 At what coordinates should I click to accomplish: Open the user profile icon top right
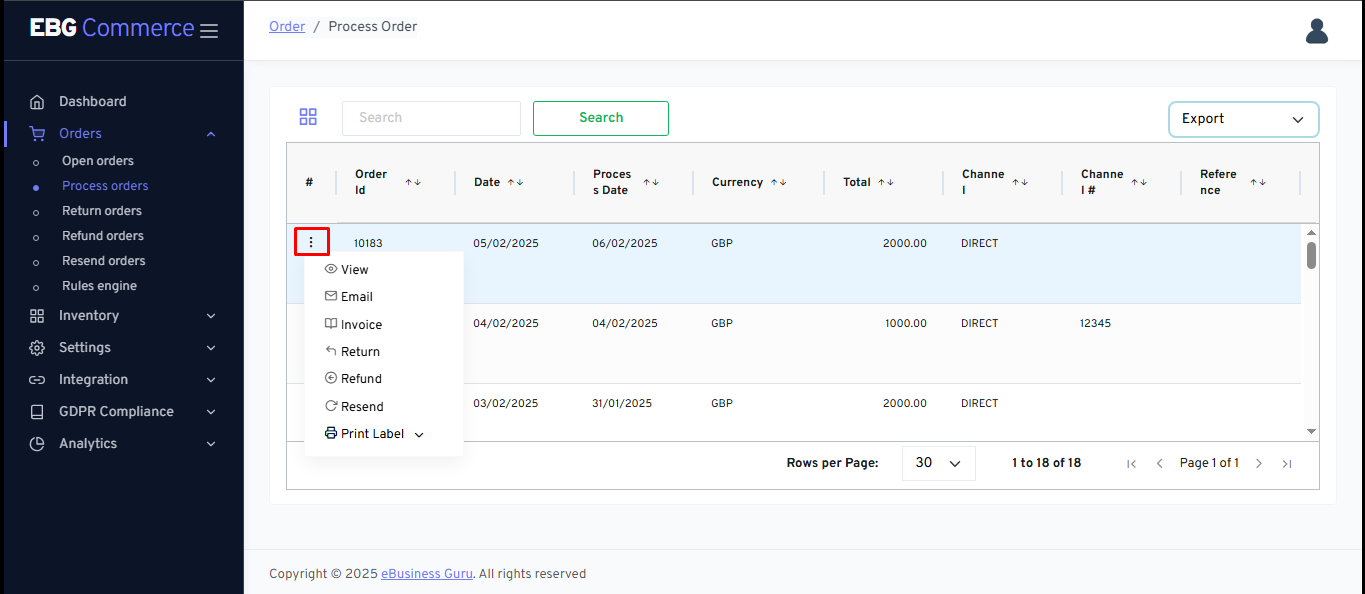pos(1316,31)
